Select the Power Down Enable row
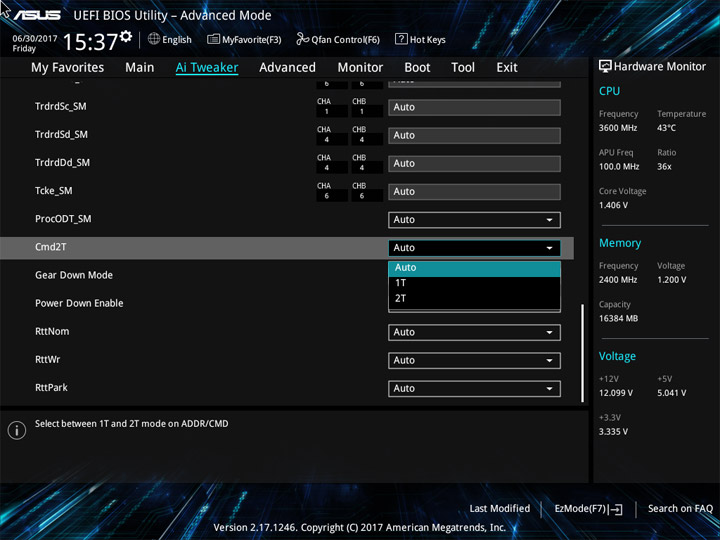 287,304
